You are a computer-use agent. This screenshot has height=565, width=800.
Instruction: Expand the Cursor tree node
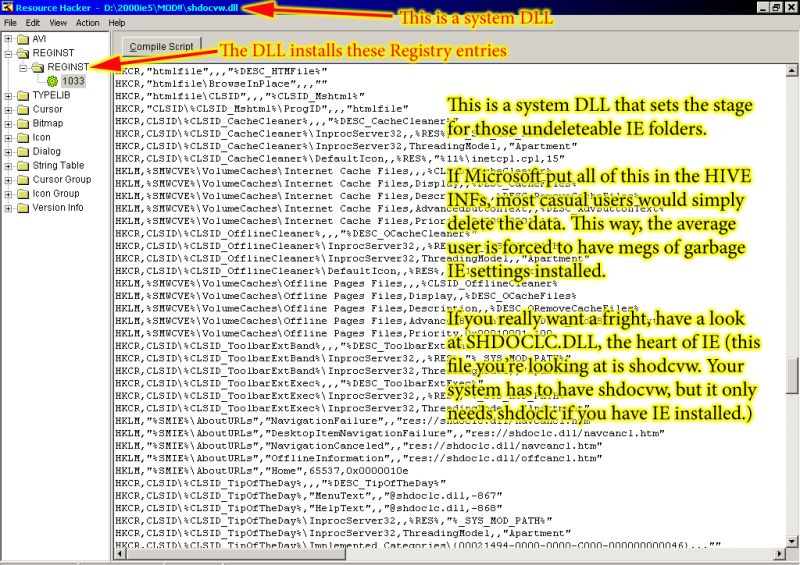click(8, 110)
